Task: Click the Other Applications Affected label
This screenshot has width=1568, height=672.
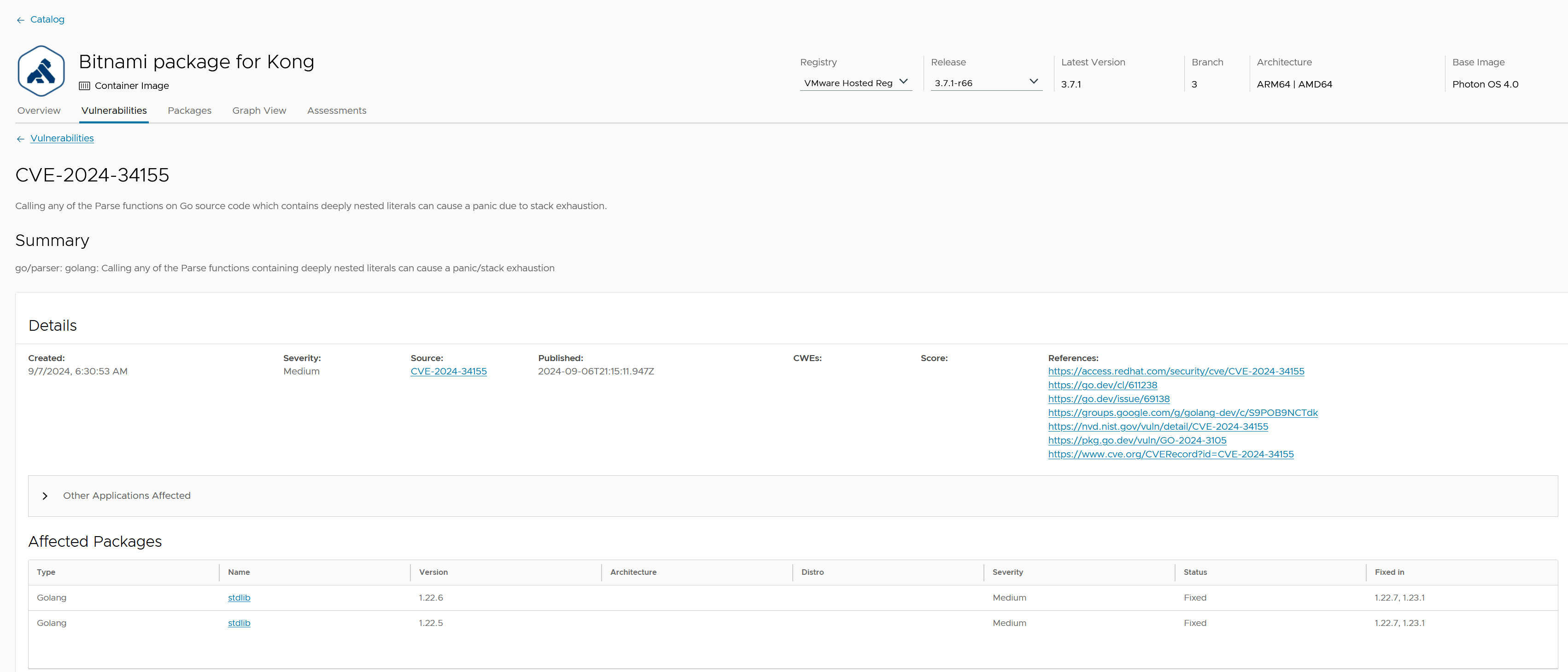Action: [x=127, y=496]
